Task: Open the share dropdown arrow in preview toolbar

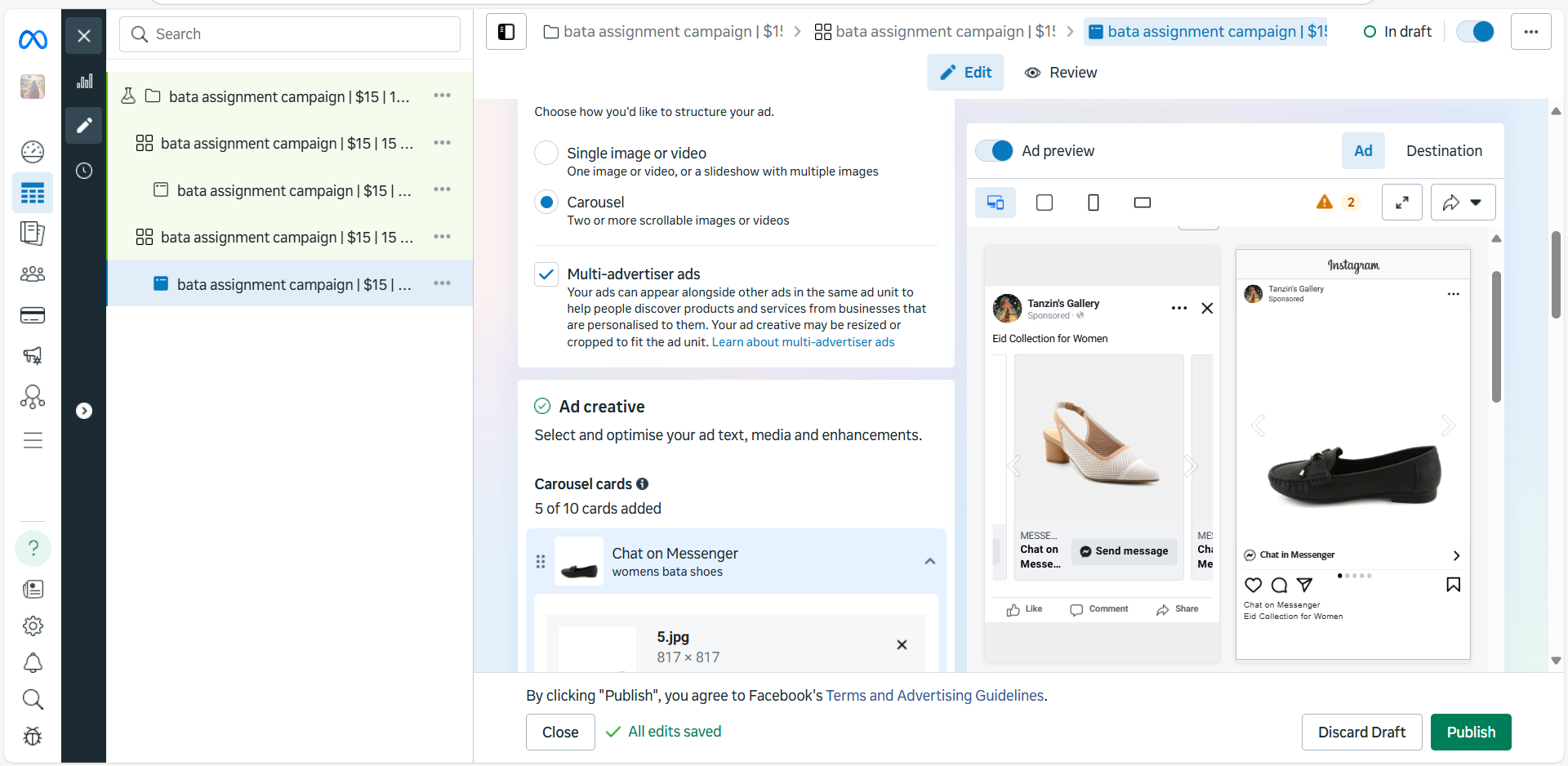Action: 1475,202
